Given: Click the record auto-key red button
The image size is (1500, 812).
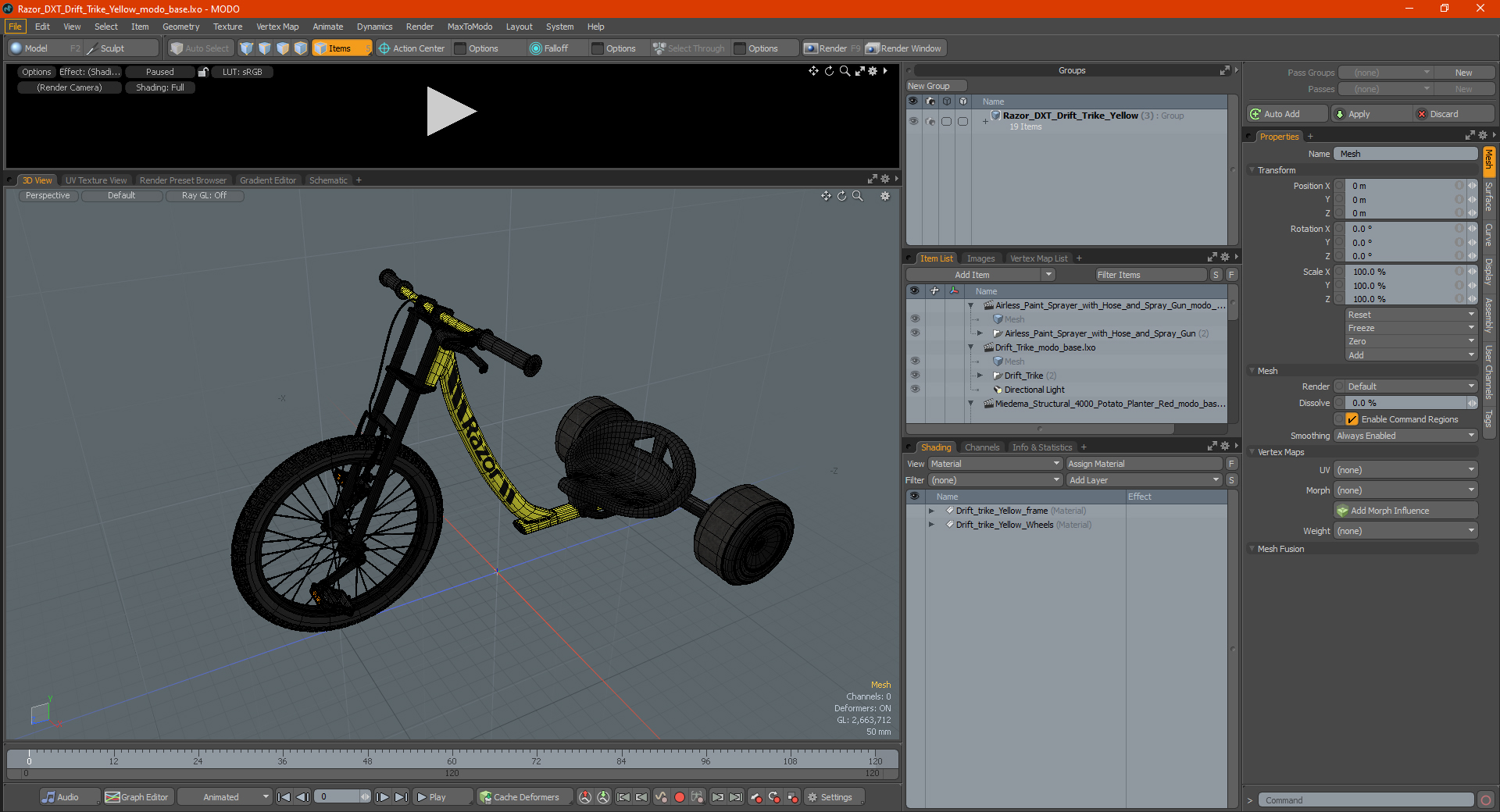Looking at the screenshot, I should pos(680,797).
